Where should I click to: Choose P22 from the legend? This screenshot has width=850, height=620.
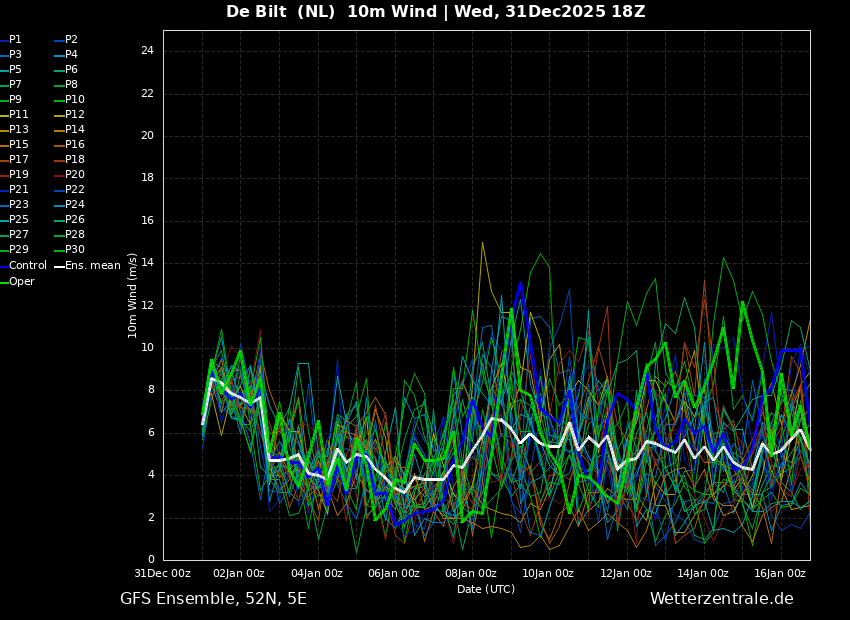coord(70,190)
